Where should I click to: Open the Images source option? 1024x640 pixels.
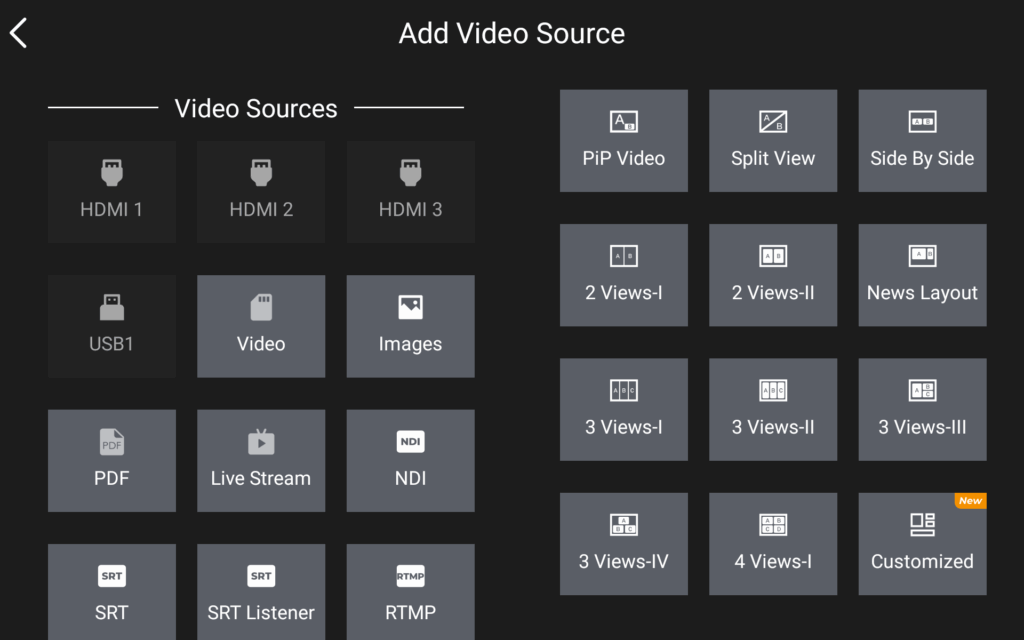410,326
